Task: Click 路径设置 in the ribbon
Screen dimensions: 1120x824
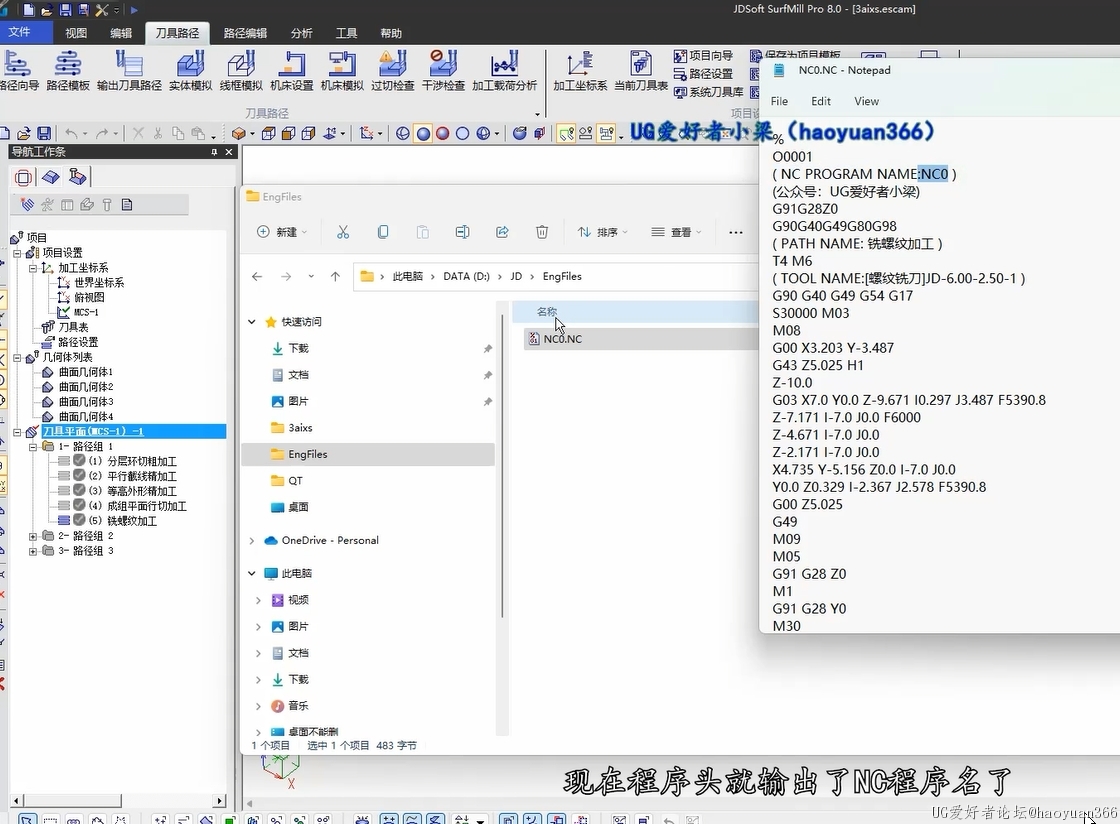Action: pyautogui.click(x=704, y=74)
